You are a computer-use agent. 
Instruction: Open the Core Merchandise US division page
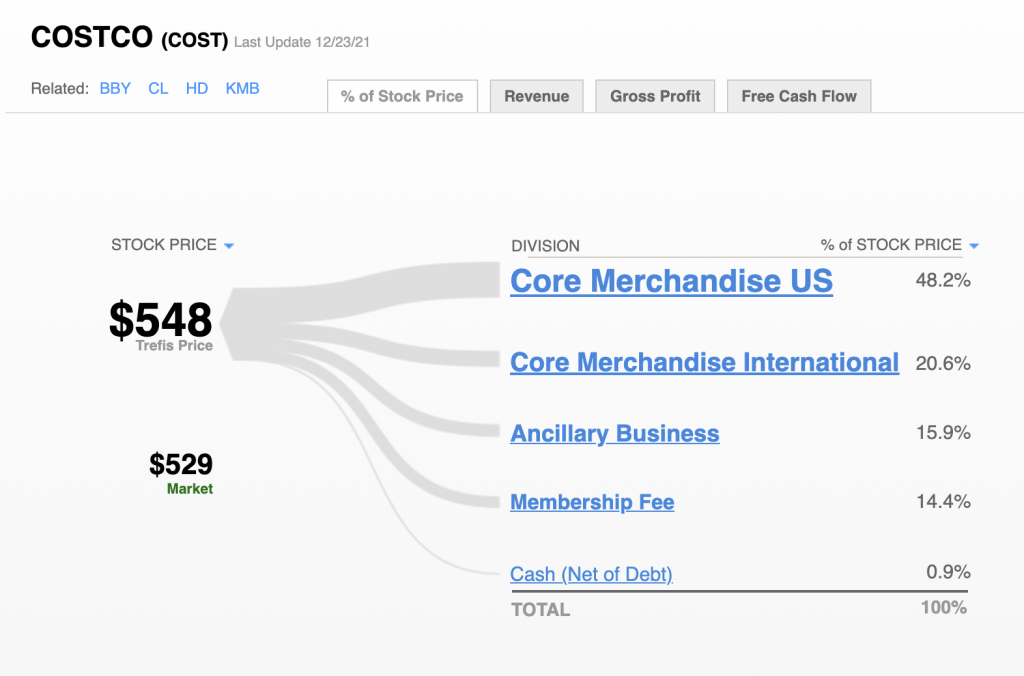tap(671, 281)
